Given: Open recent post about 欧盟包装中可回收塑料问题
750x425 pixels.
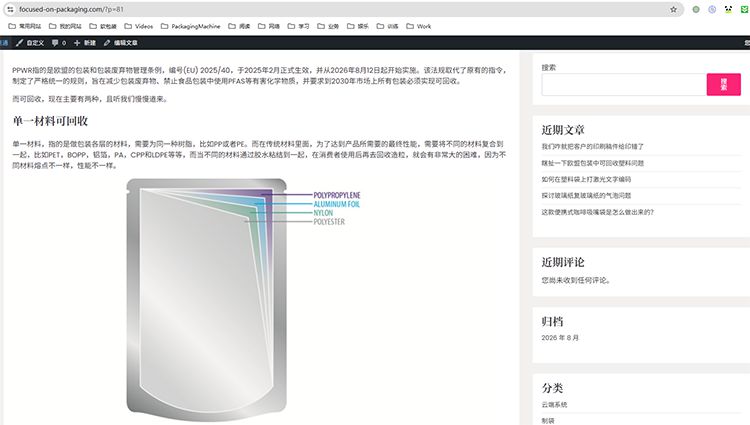Looking at the screenshot, I should [x=592, y=163].
